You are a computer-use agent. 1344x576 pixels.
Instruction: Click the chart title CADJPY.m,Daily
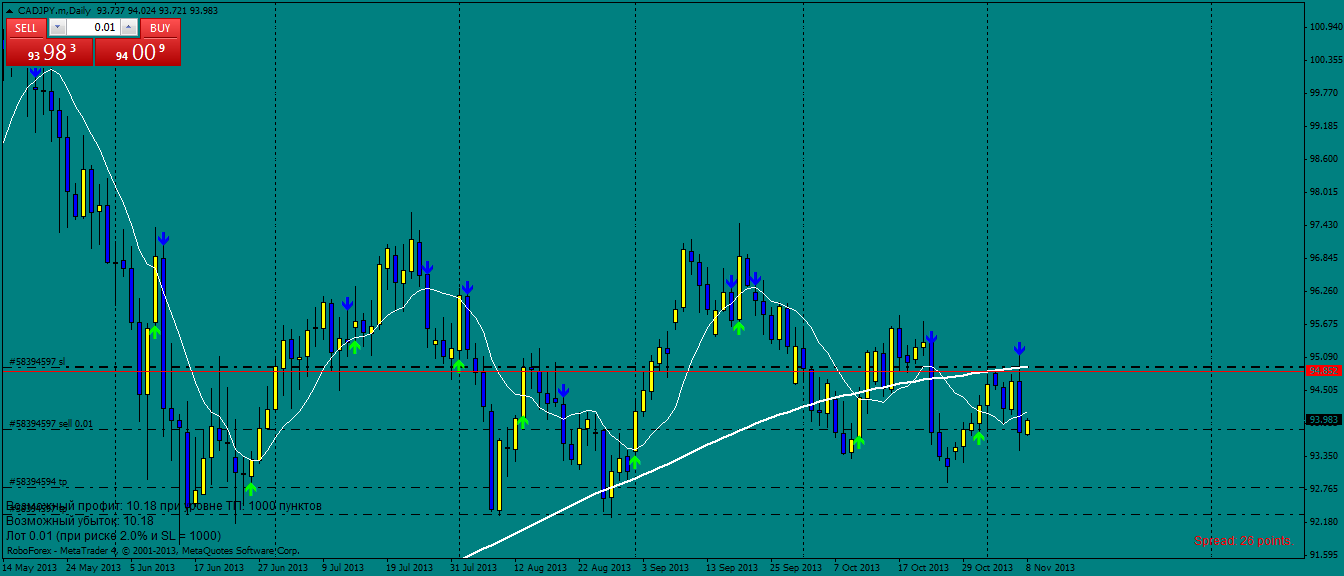click(54, 10)
